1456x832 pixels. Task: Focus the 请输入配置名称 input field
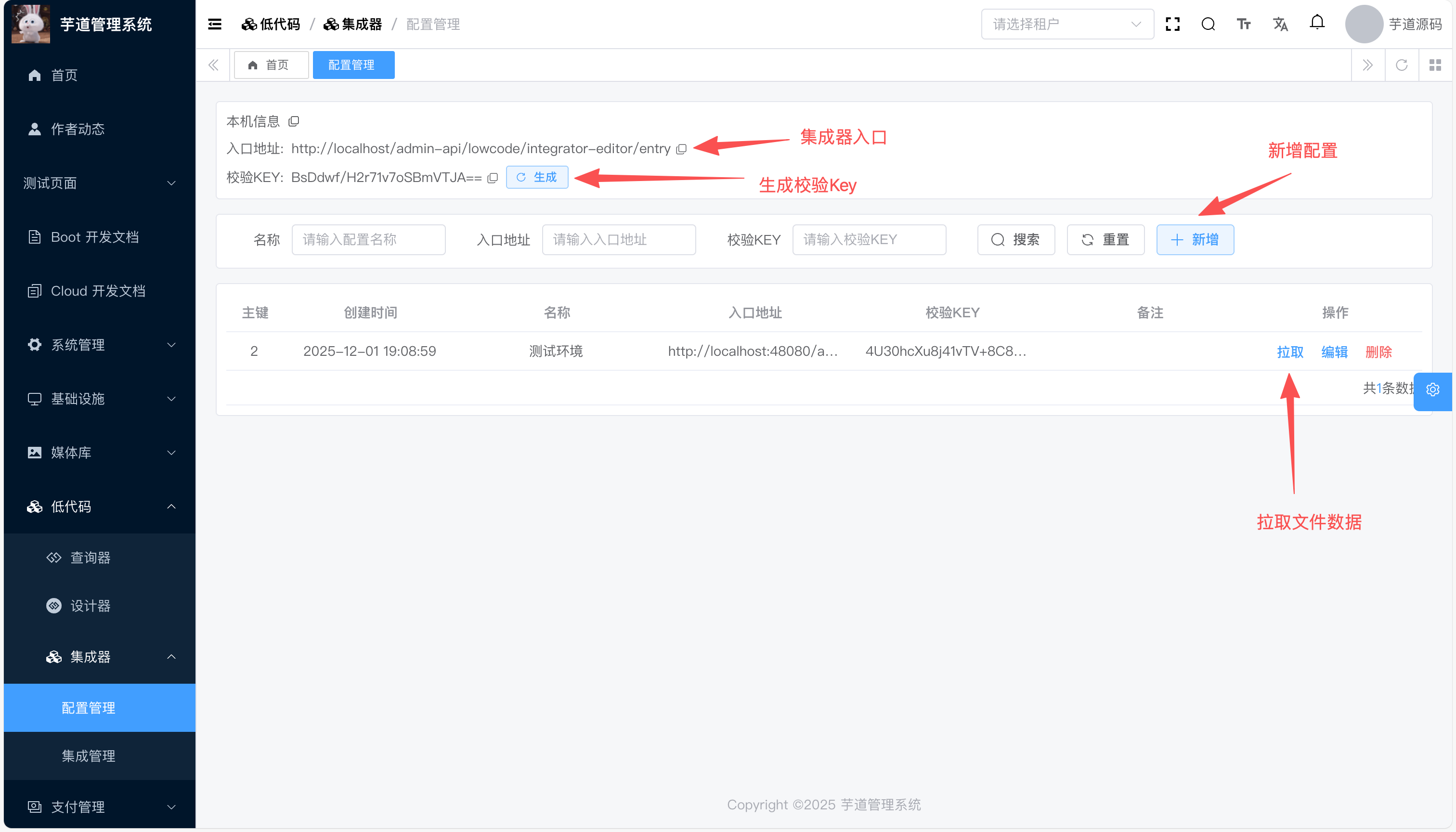pos(368,240)
